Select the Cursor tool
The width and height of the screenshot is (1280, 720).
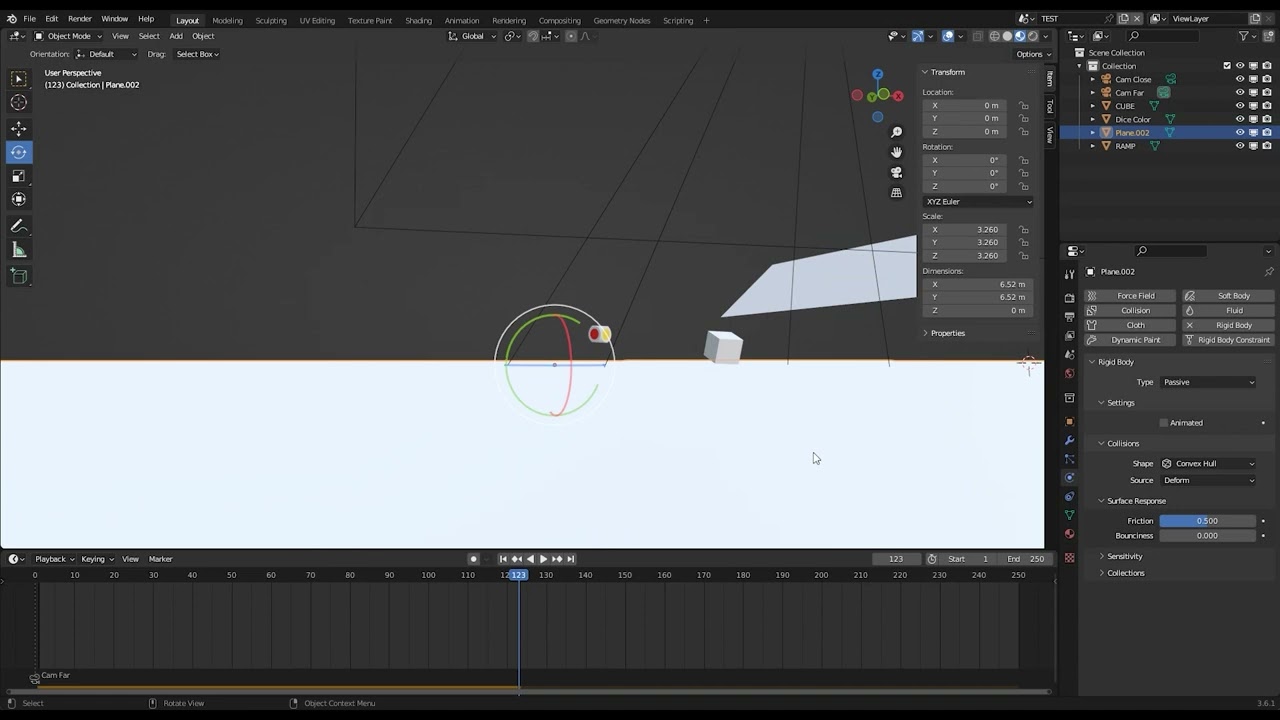(19, 103)
